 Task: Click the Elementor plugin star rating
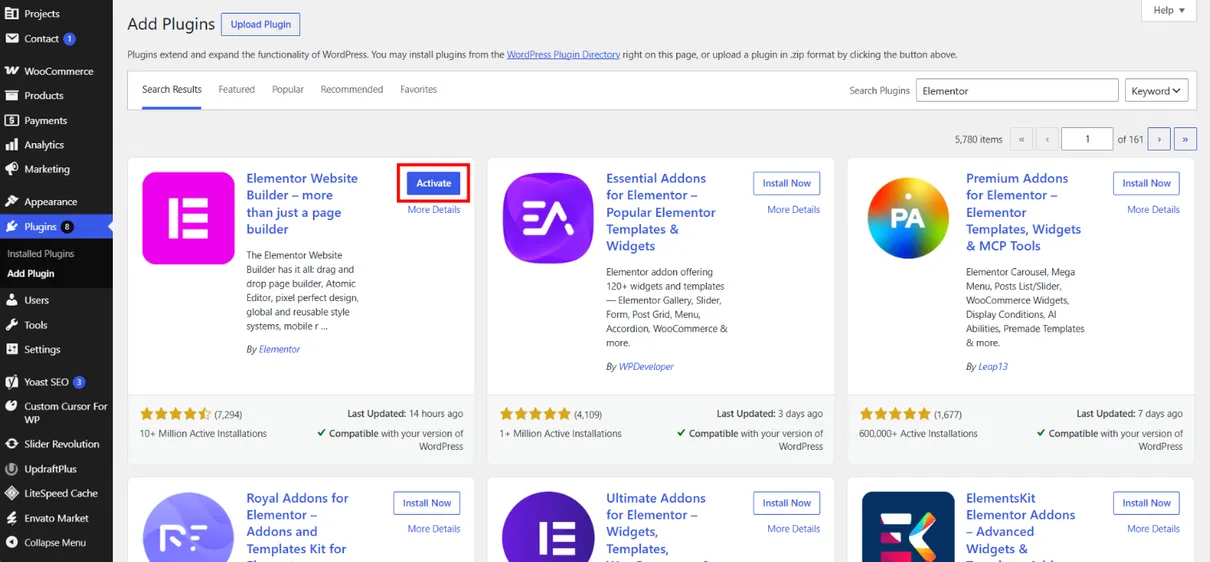pyautogui.click(x=176, y=414)
